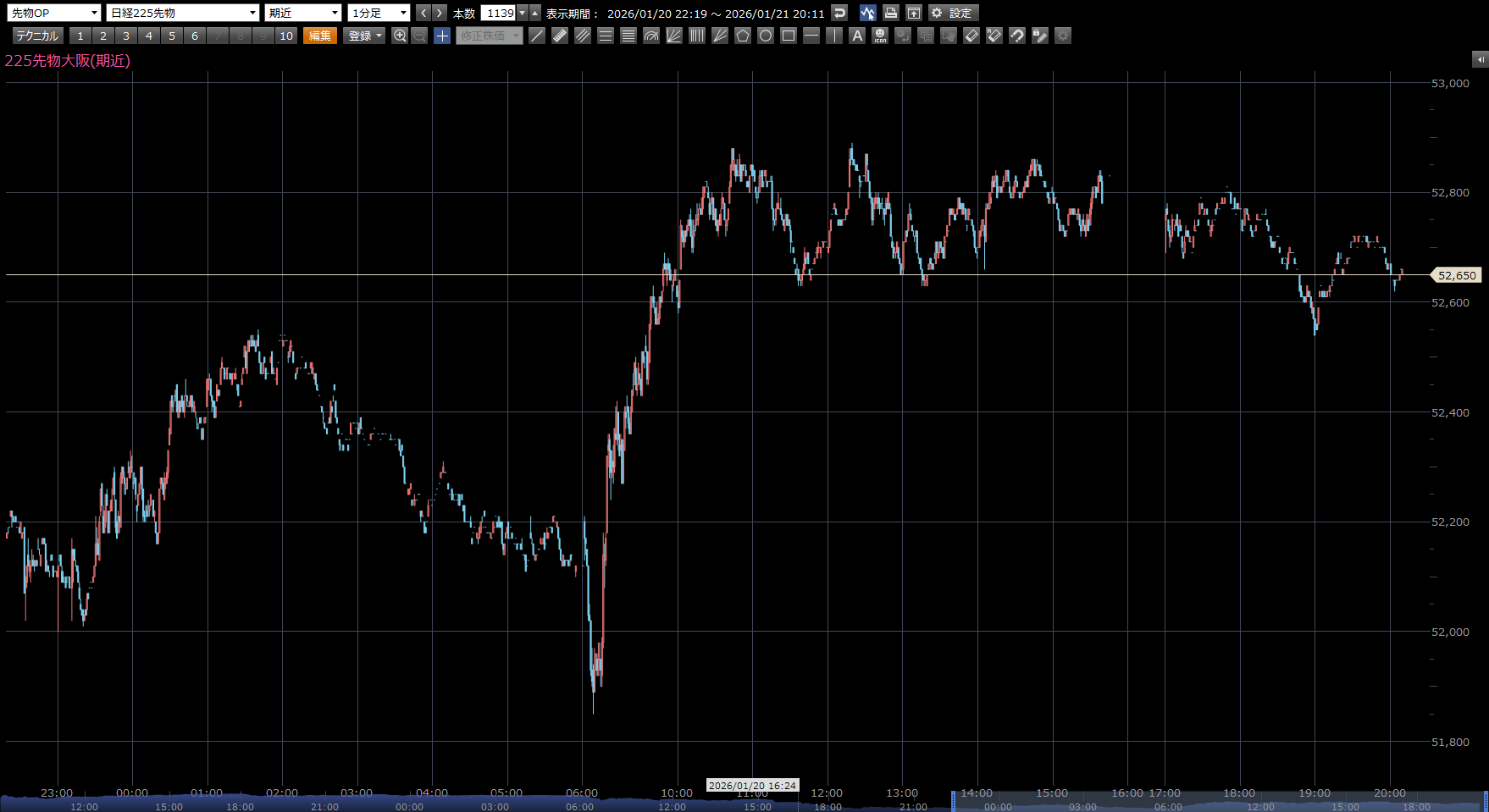The image size is (1489, 812).
Task: Pick the ellipse drawing tool
Action: (766, 36)
